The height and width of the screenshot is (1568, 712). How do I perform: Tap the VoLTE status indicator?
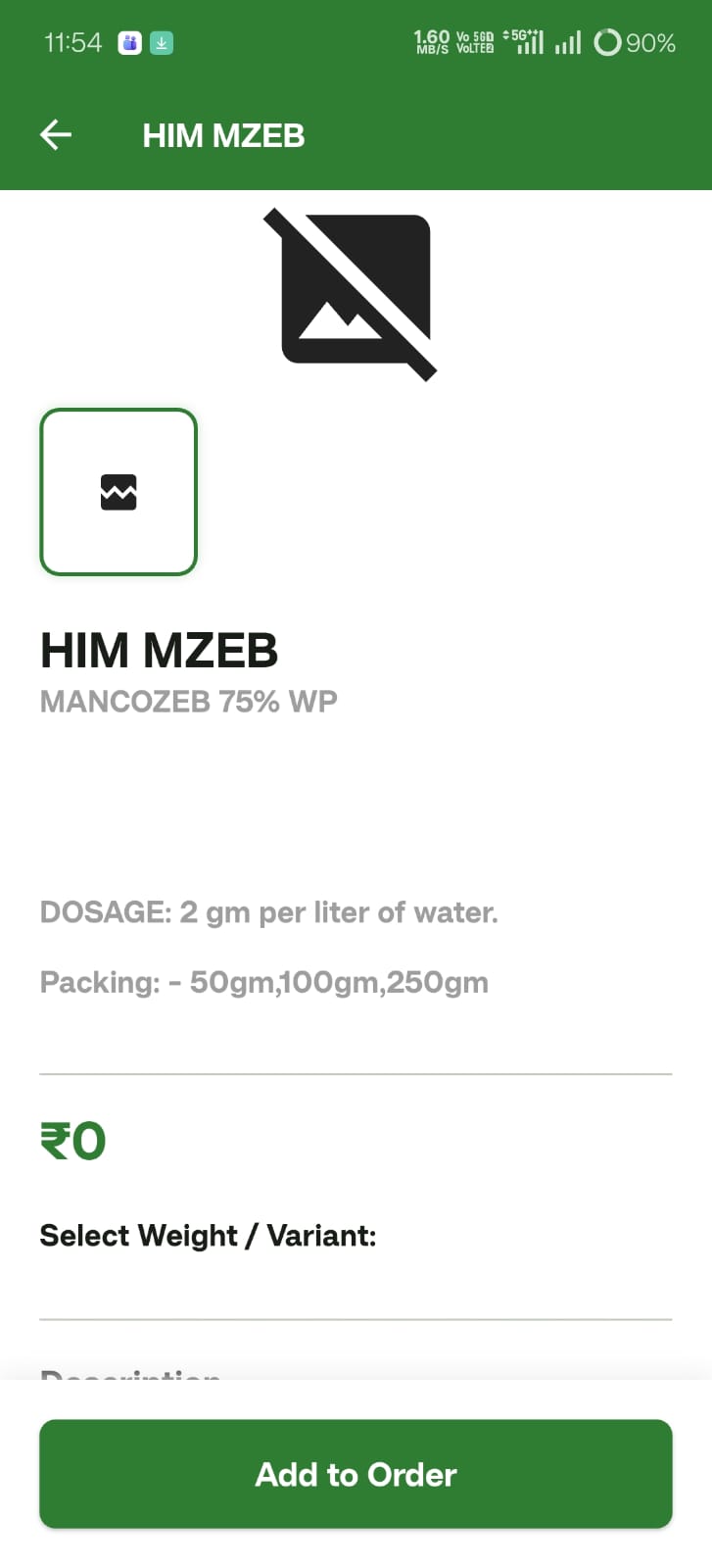click(x=475, y=43)
